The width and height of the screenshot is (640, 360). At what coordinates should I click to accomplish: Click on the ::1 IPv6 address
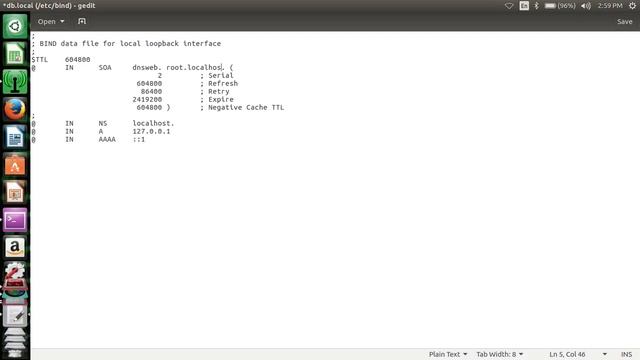138,139
